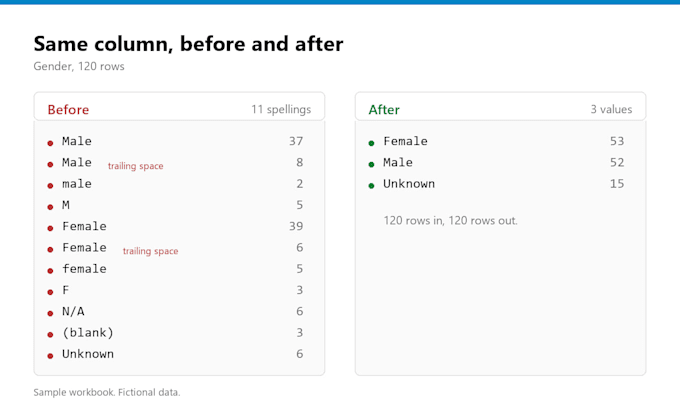Click the red bullet beside N/A
This screenshot has width=680, height=409.
[50, 313]
